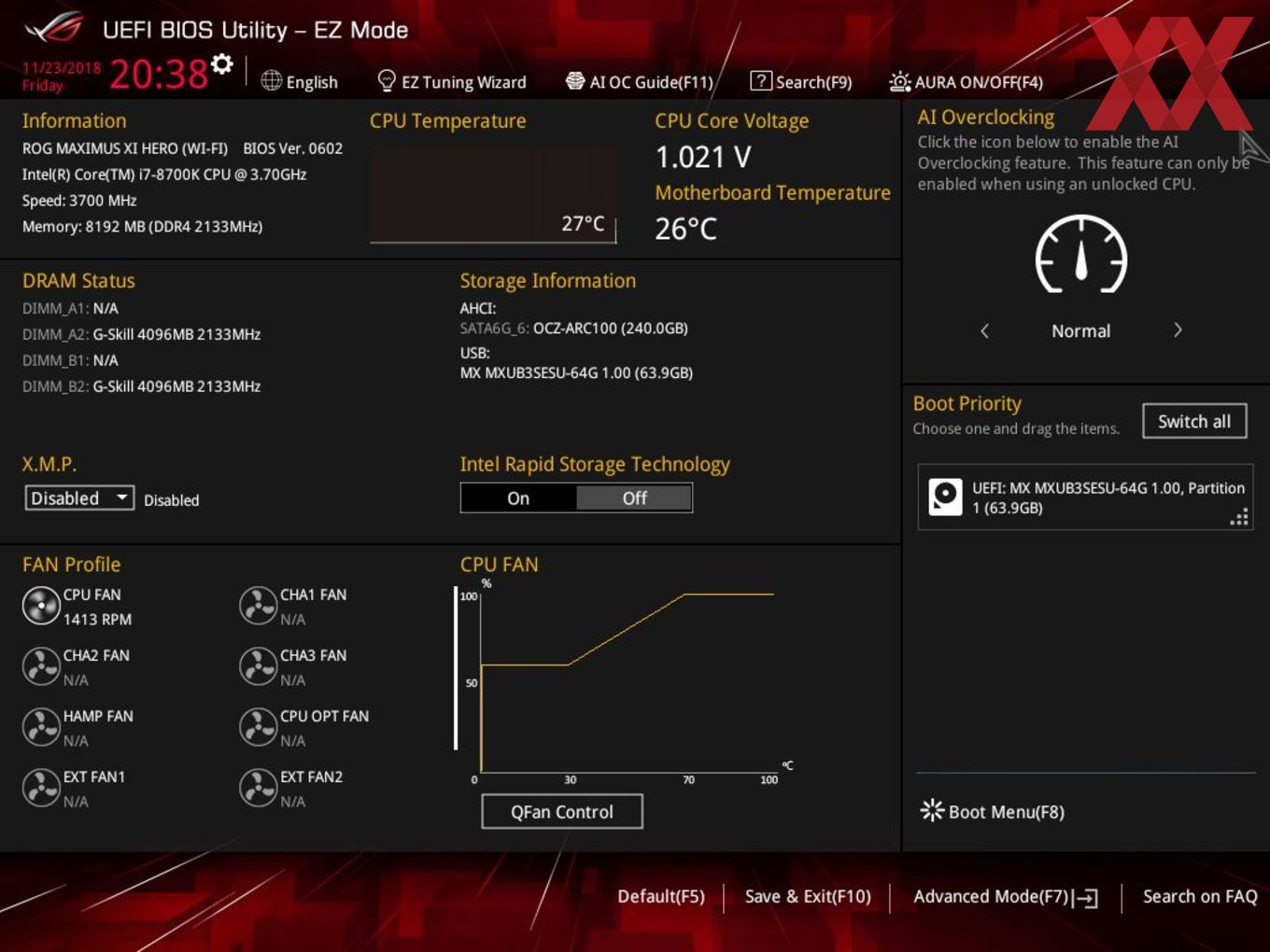
Task: Click the DIMM_B1 N/A entry
Action: (70, 360)
